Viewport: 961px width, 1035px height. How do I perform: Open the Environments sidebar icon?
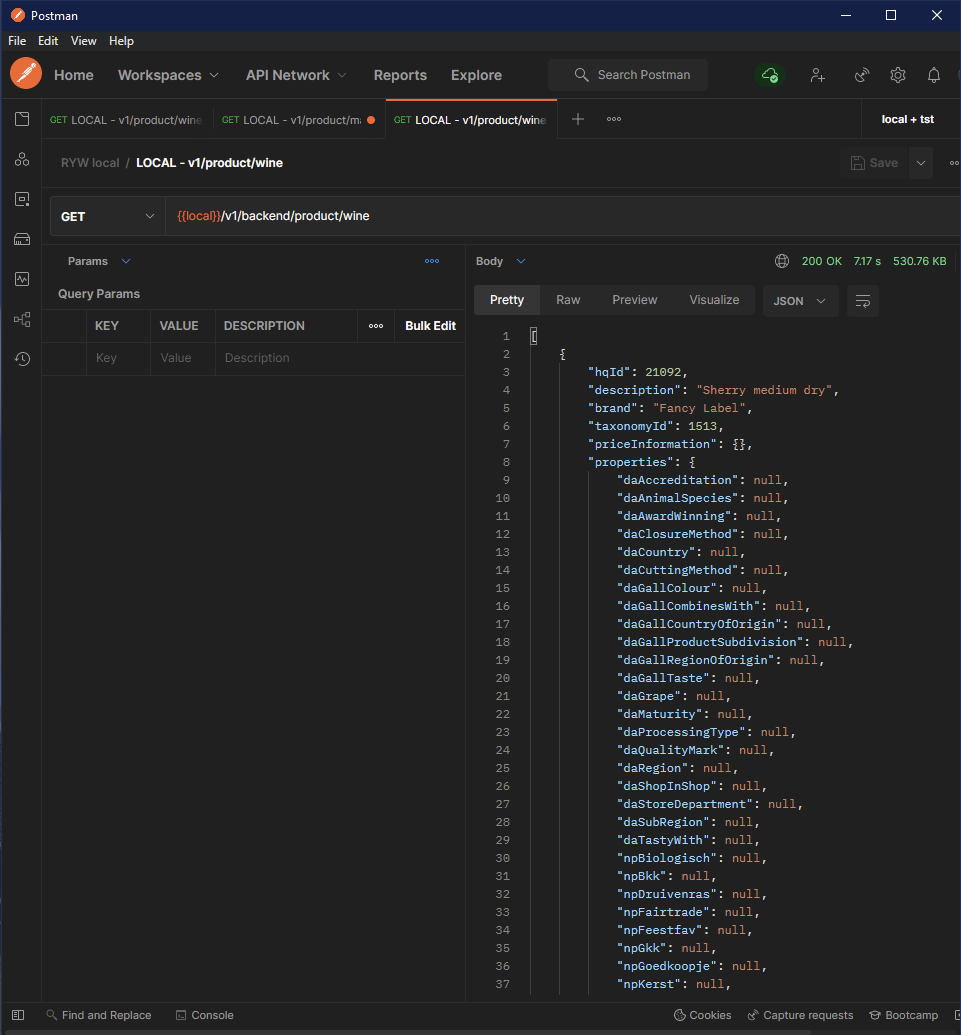tap(22, 199)
